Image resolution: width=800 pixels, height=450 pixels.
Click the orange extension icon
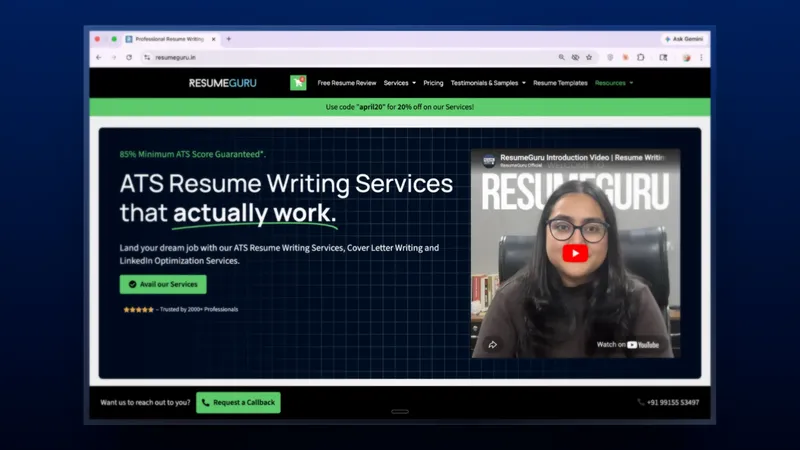tap(625, 58)
